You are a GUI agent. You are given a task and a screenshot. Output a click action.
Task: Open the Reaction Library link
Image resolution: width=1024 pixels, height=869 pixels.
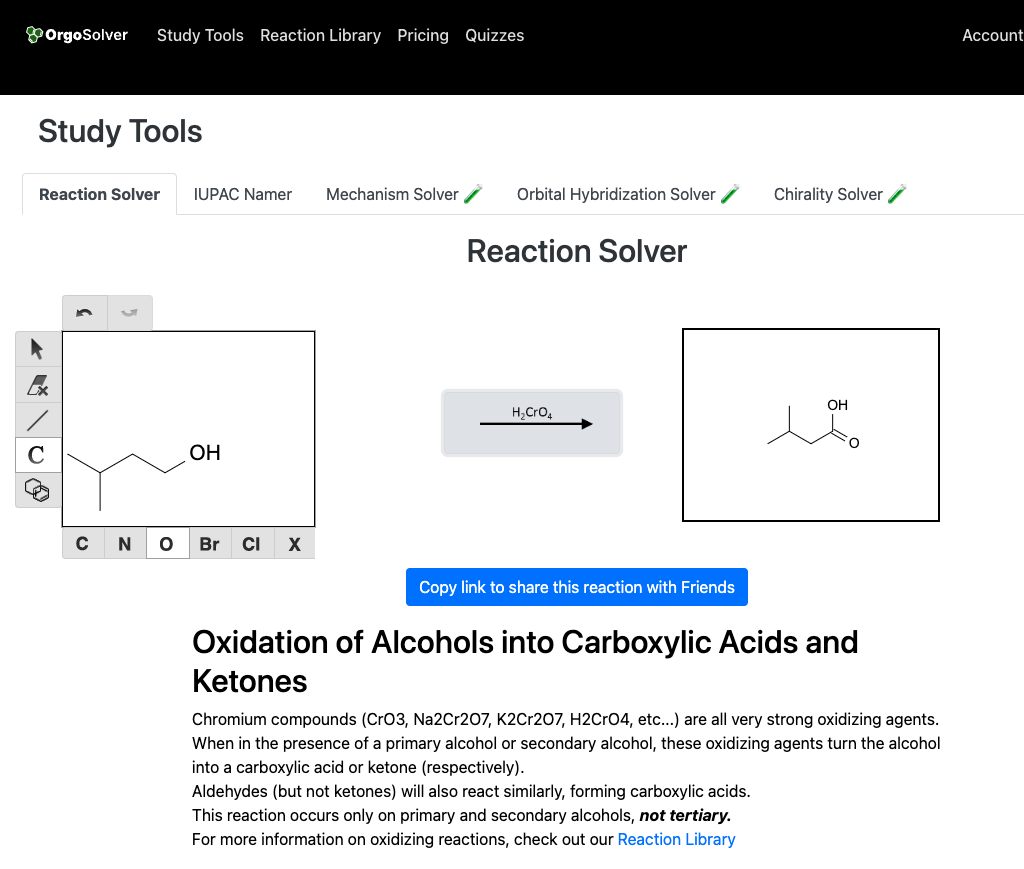[676, 839]
